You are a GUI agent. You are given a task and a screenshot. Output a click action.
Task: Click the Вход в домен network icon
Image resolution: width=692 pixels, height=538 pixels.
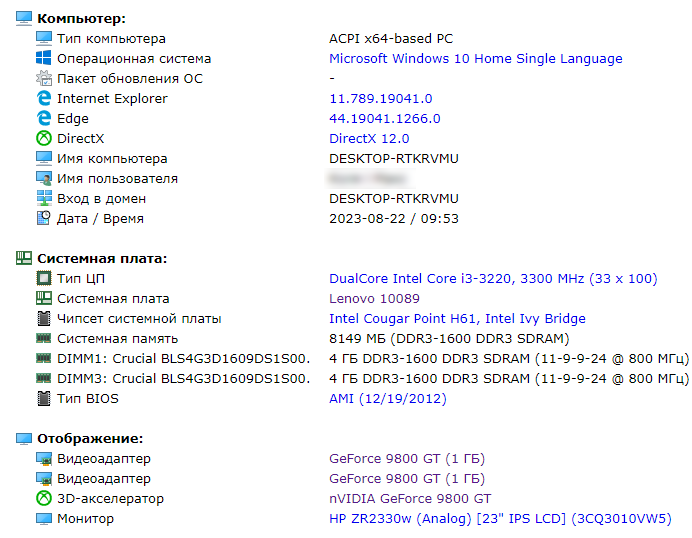pos(44,199)
